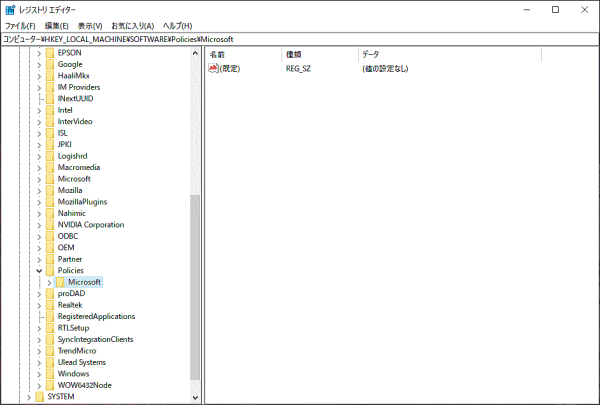
Task: Click the Mozilla folder icon
Action: 50,190
